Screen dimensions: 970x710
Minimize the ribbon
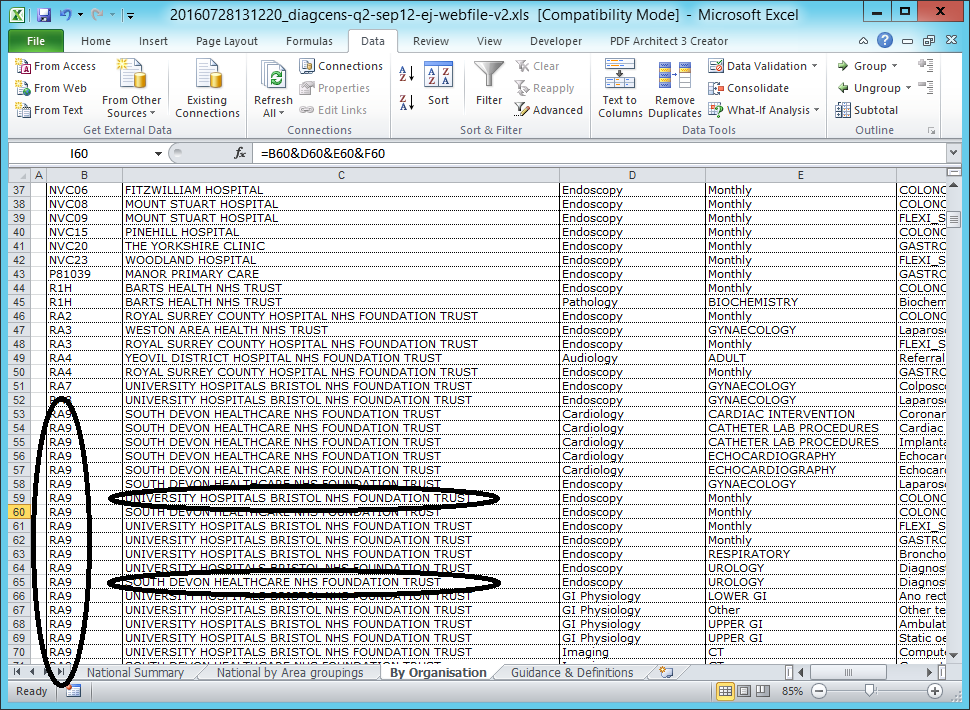click(863, 41)
